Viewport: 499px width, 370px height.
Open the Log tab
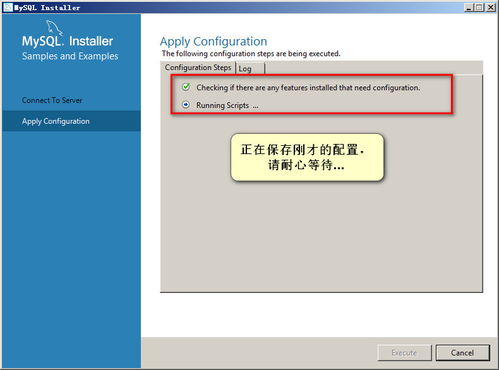pos(250,69)
